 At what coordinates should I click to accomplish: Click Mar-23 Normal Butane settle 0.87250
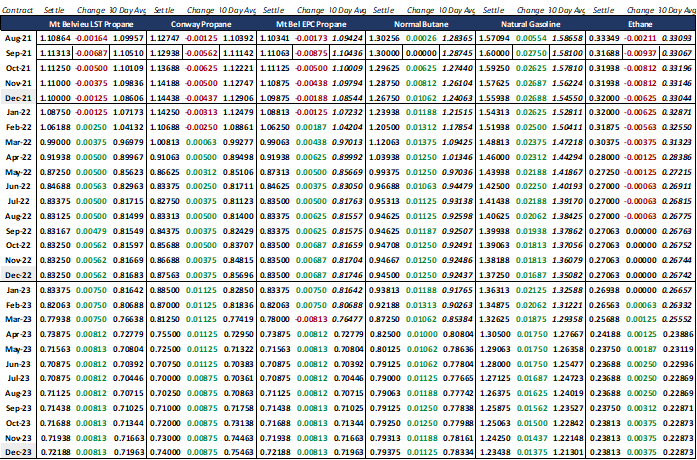(x=385, y=319)
